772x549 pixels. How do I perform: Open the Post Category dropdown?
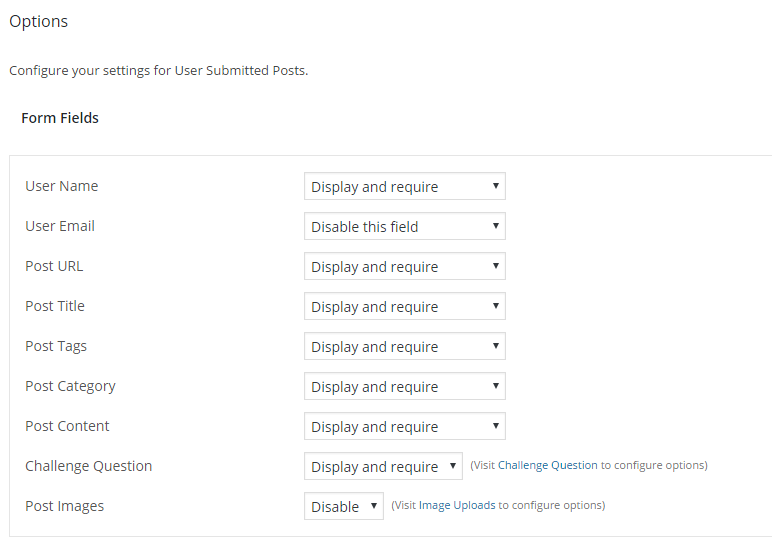pyautogui.click(x=404, y=387)
